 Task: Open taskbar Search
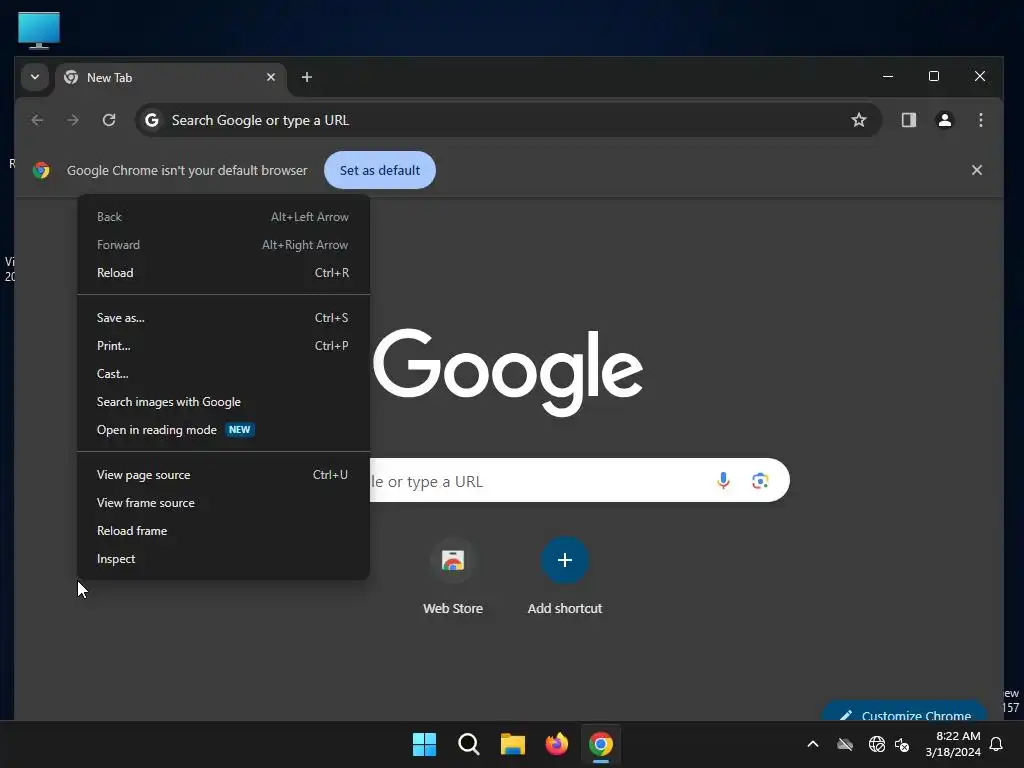468,744
